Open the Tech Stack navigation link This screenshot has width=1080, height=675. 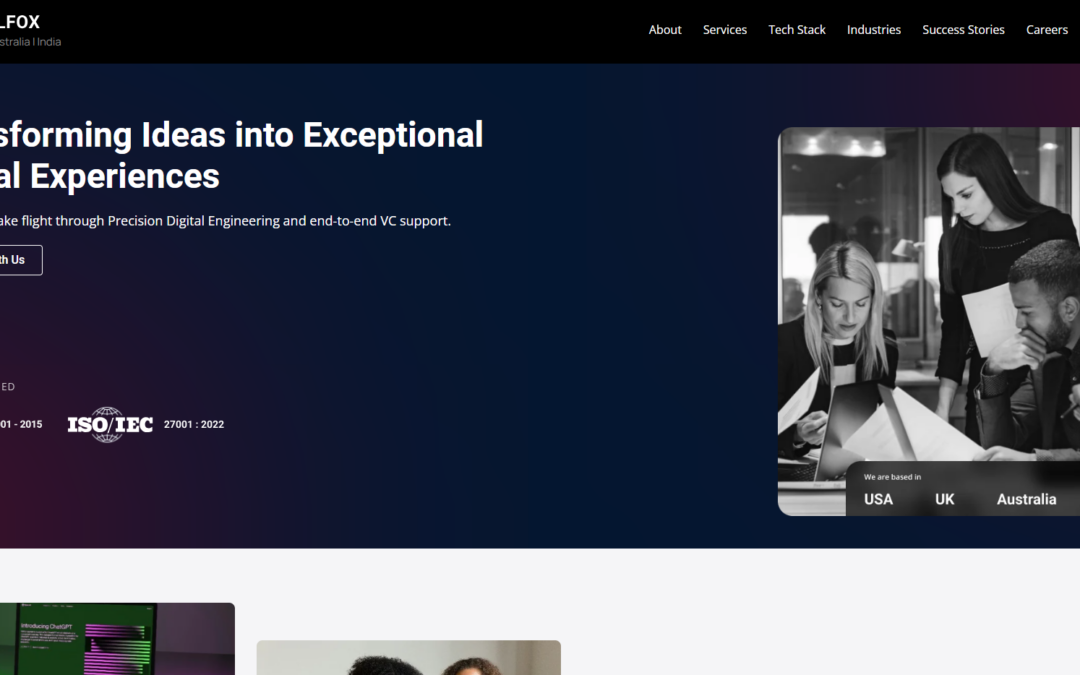pyautogui.click(x=797, y=30)
